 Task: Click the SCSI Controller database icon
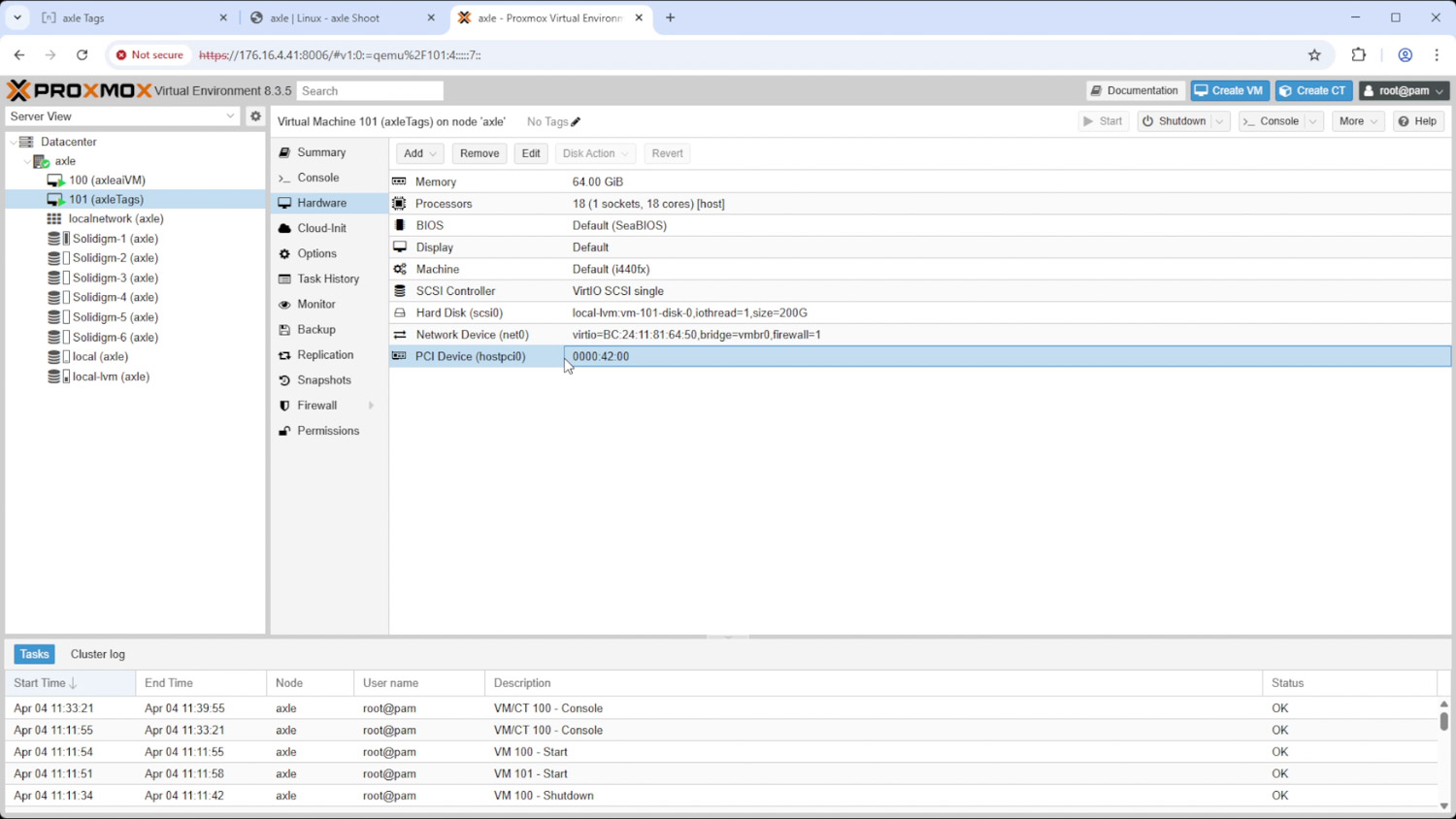pos(399,291)
